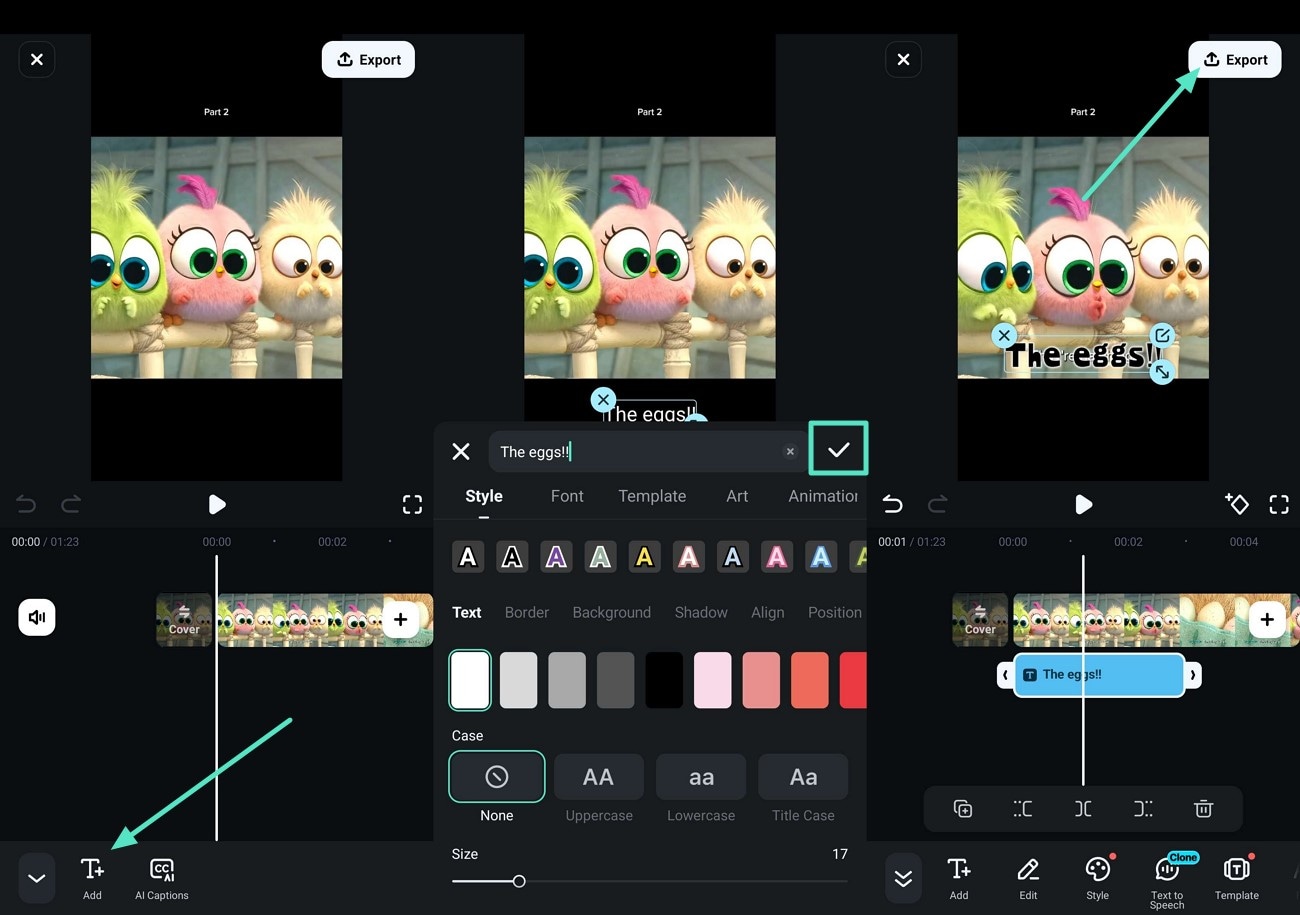The height and width of the screenshot is (915, 1300).
Task: Clear the text input with small x
Action: pos(790,452)
